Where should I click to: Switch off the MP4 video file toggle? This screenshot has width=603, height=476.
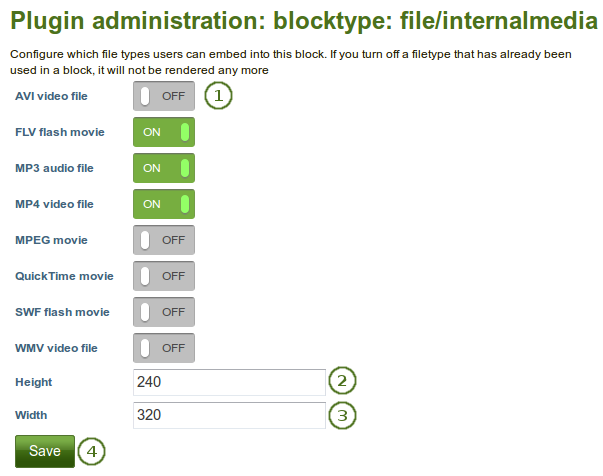point(164,204)
